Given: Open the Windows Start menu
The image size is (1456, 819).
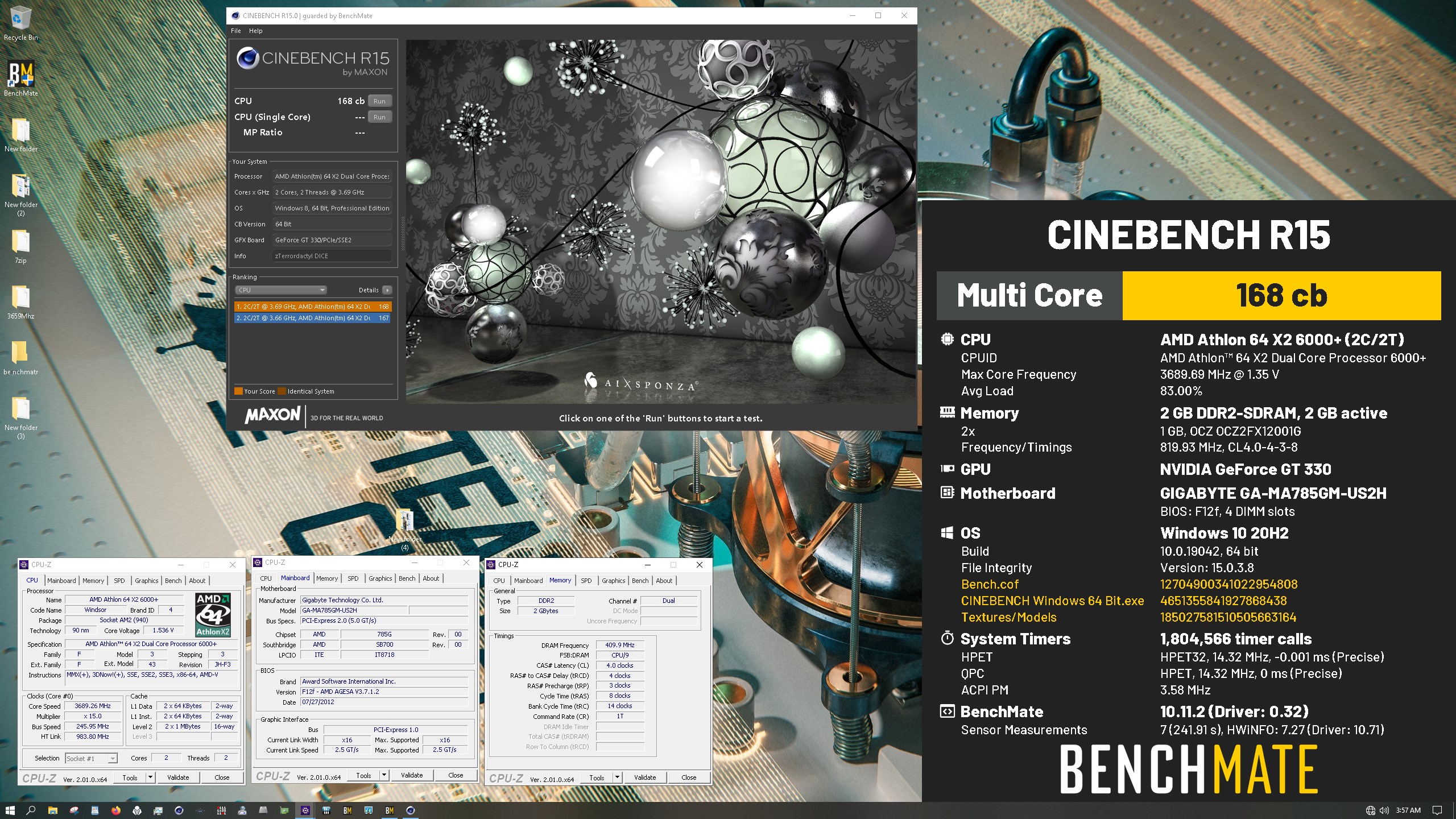Looking at the screenshot, I should point(10,810).
